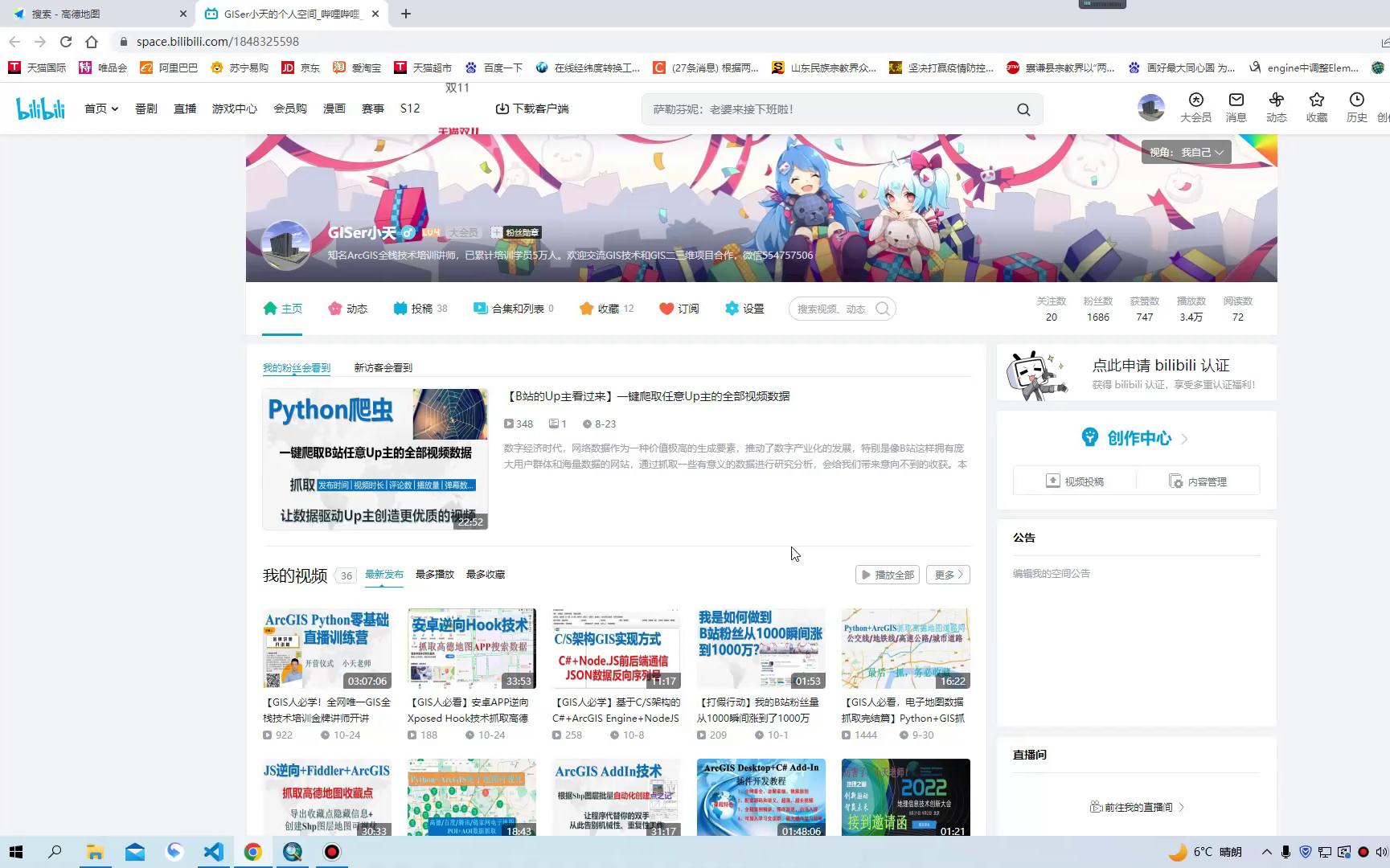The height and width of the screenshot is (868, 1390).
Task: Select the 最多播放 sorting option
Action: [x=434, y=574]
